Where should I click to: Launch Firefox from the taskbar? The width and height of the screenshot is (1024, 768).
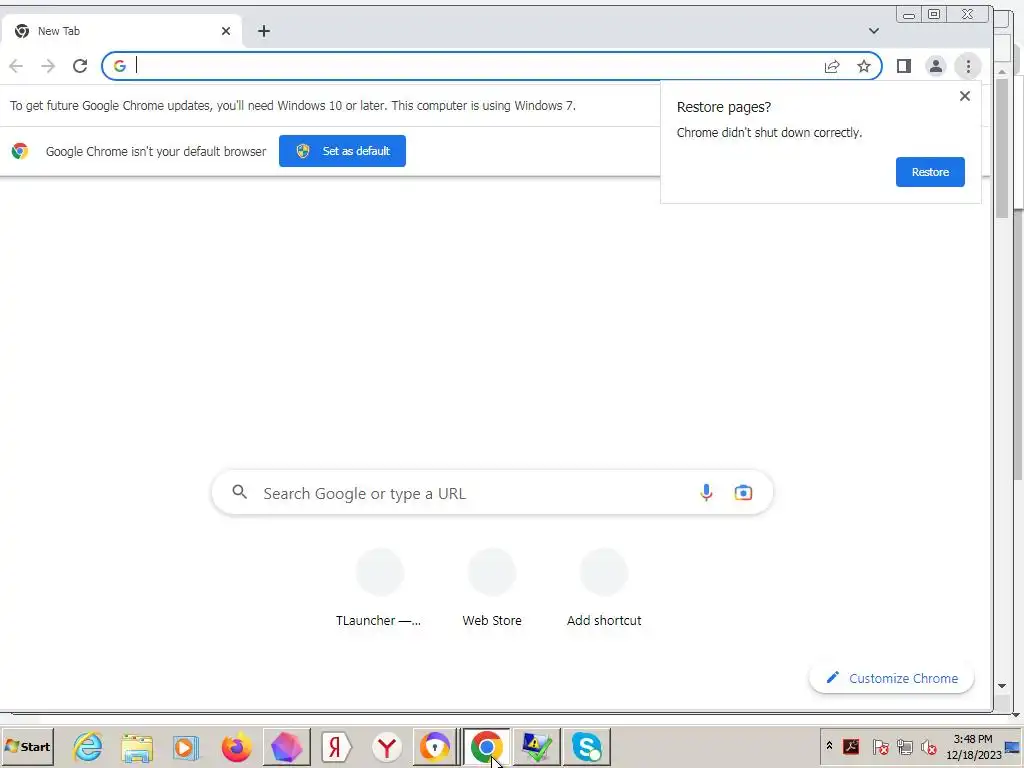(x=236, y=746)
